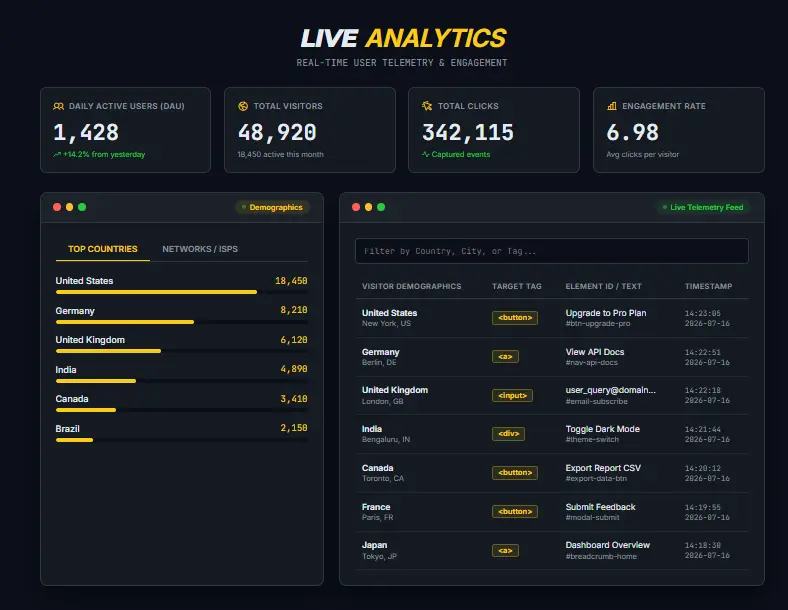This screenshot has height=610, width=788.
Task: Click the Live Telemetry Feed badge
Action: 703,208
